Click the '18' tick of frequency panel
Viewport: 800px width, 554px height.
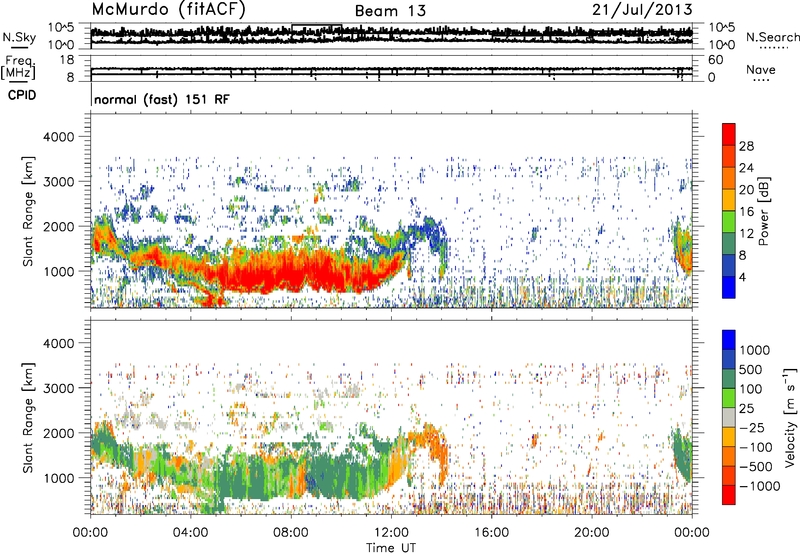tap(67, 60)
